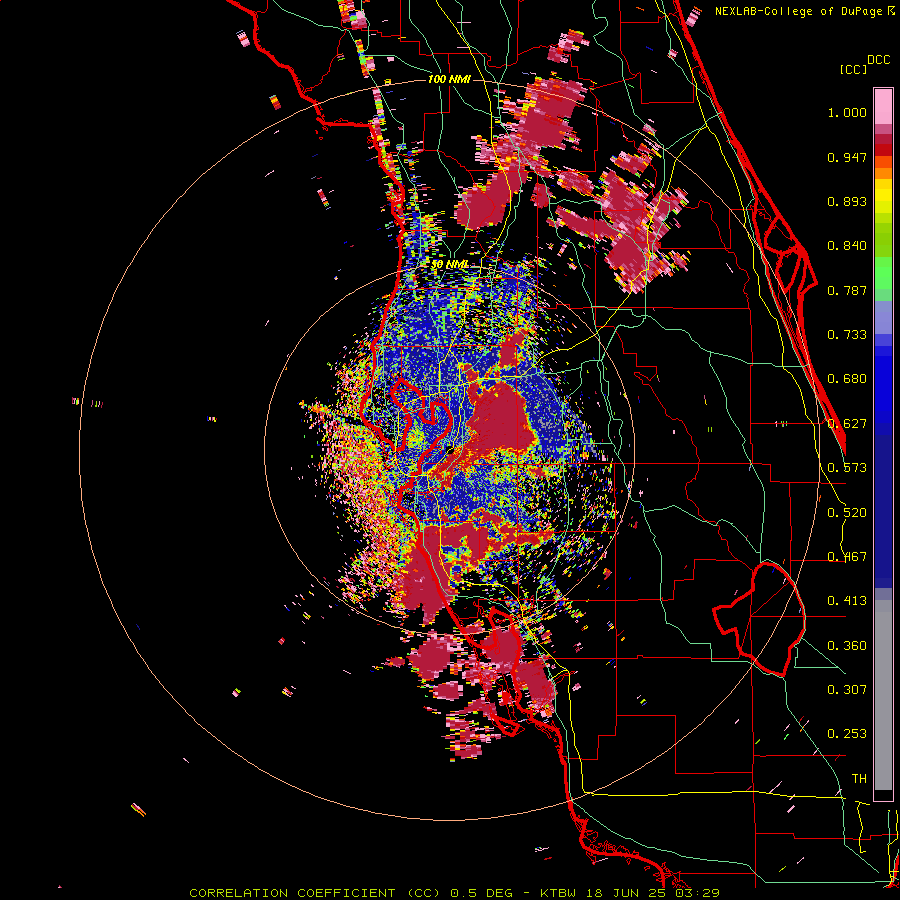Select the 0.840 scale value
The image size is (900, 900).
847,246
